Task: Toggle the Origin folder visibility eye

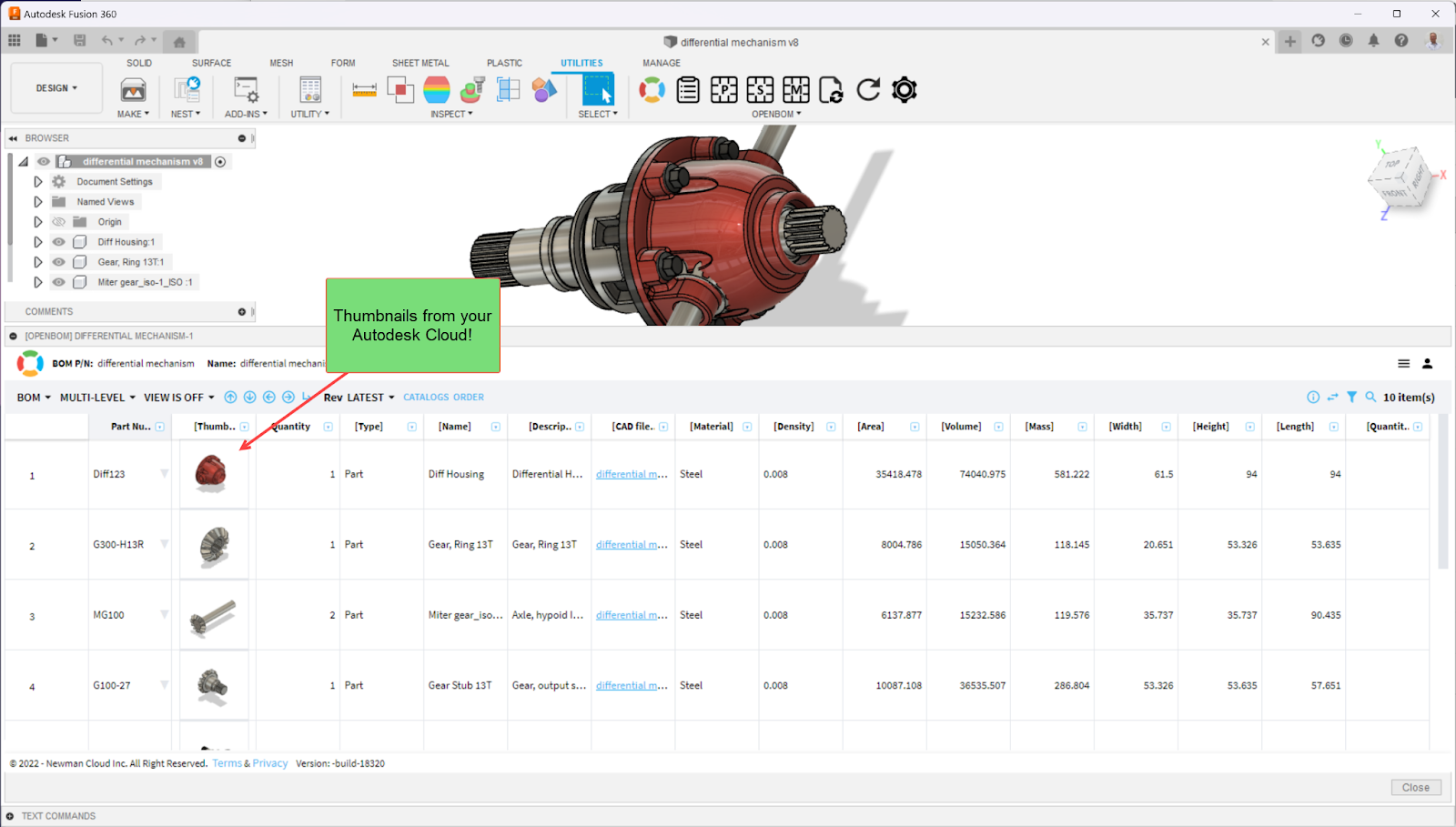Action: tap(59, 222)
